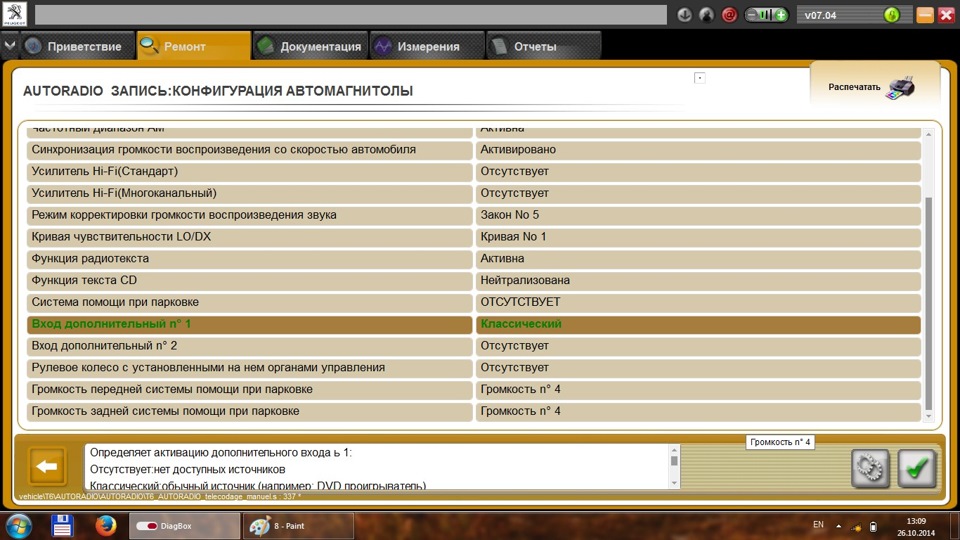Image resolution: width=960 pixels, height=540 pixels.
Task: Click the parameter list scrollbar thumb
Action: point(928,303)
